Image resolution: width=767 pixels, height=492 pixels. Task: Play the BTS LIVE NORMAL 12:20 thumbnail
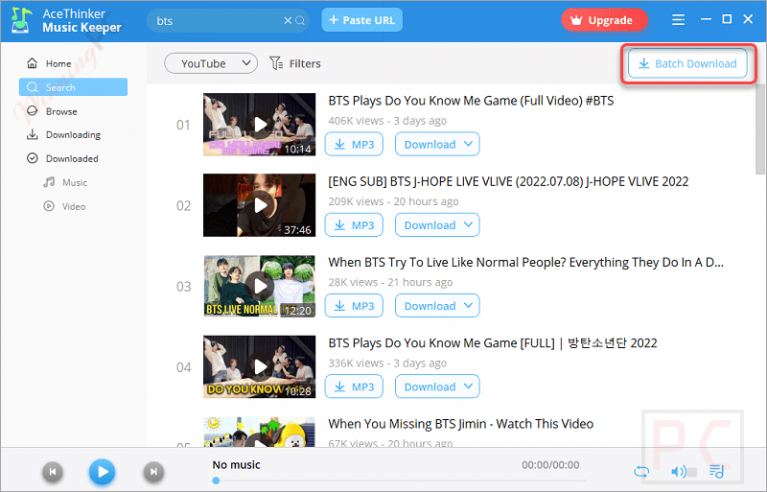(x=260, y=286)
